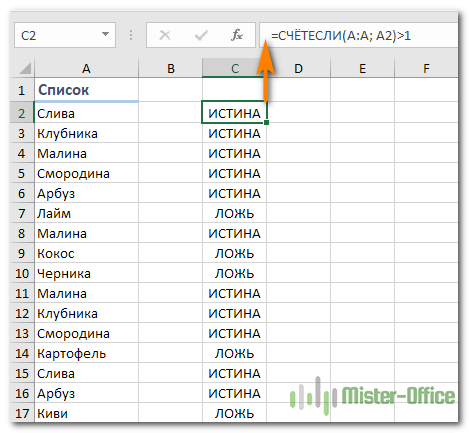Image resolution: width=469 pixels, height=433 pixels.
Task: Click the formula bar grip dots
Action: pyautogui.click(x=131, y=35)
